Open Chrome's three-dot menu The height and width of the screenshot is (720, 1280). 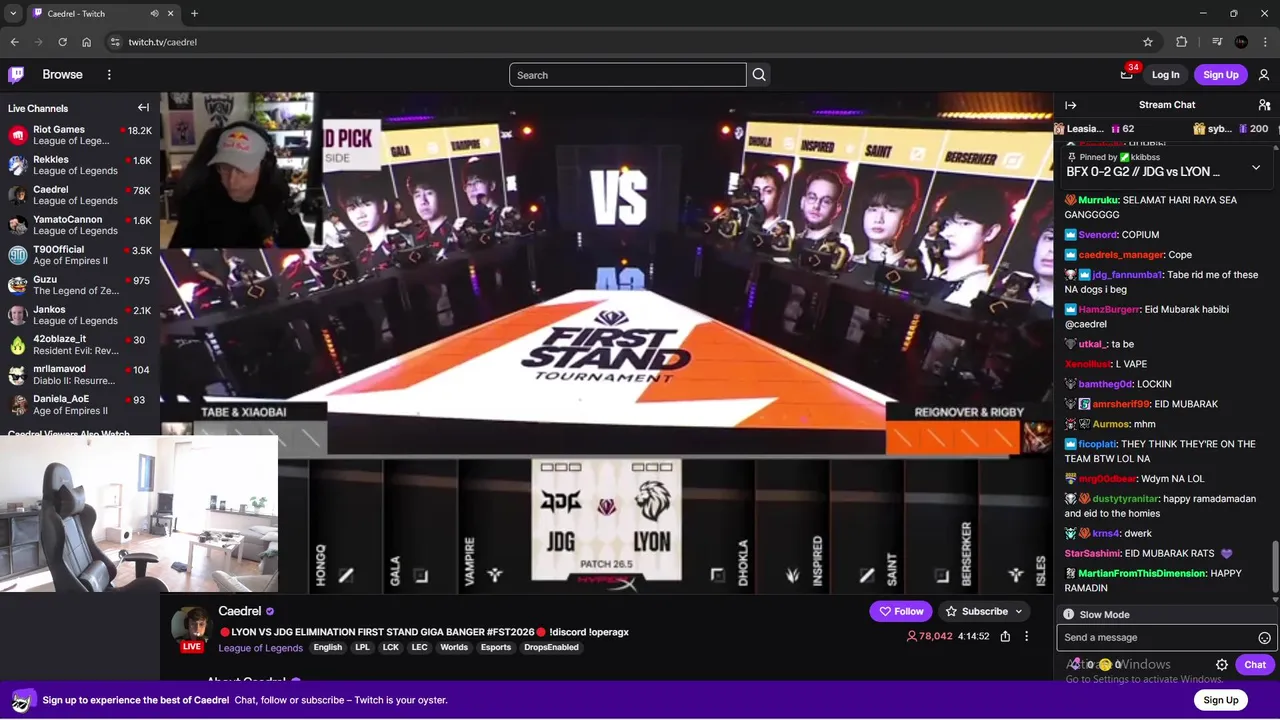click(x=1265, y=42)
